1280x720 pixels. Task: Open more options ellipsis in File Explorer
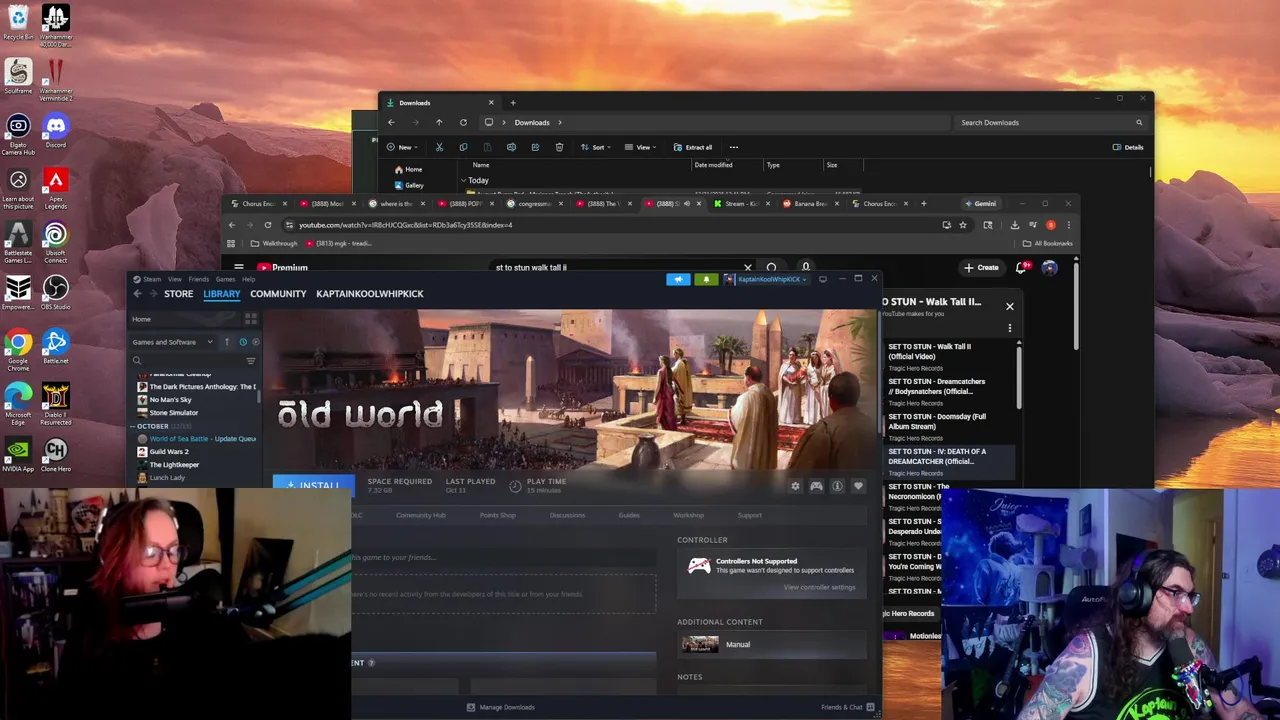point(733,147)
